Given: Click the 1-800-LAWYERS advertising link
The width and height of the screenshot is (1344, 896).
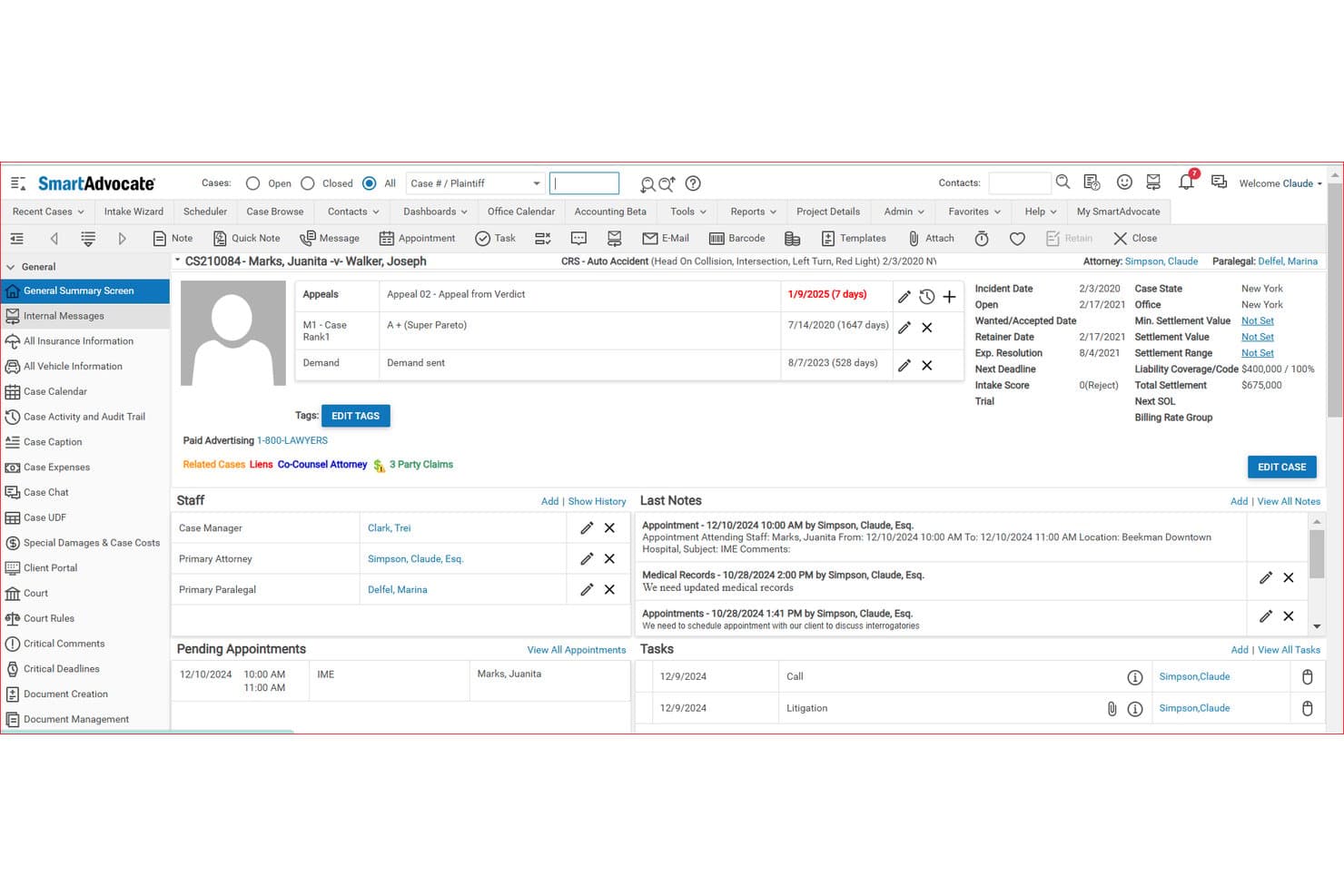Looking at the screenshot, I should (292, 440).
